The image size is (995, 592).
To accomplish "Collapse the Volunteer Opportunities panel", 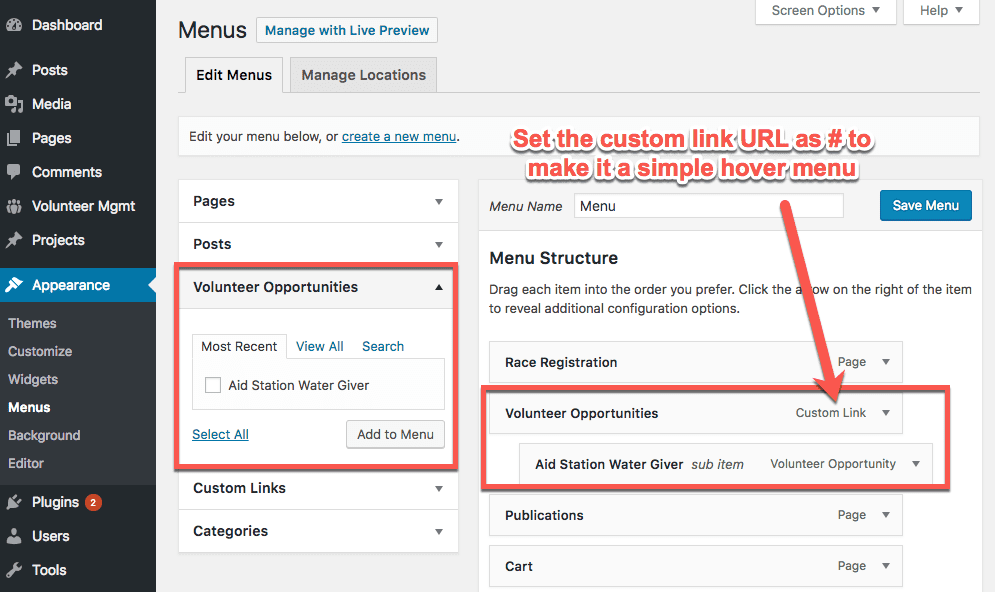I will pyautogui.click(x=438, y=287).
